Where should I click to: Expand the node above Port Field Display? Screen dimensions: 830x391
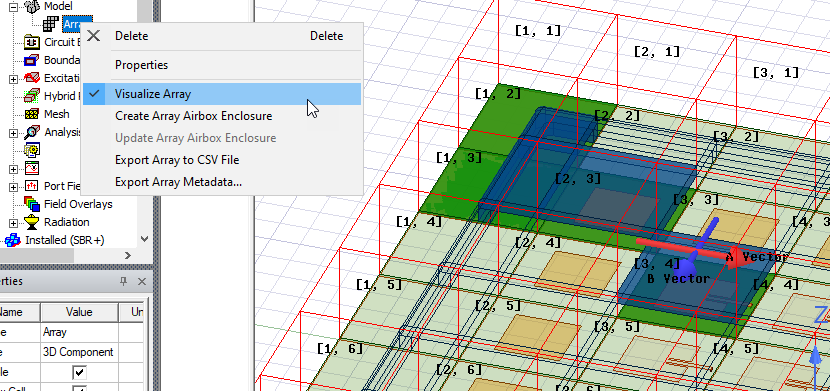tap(14, 169)
